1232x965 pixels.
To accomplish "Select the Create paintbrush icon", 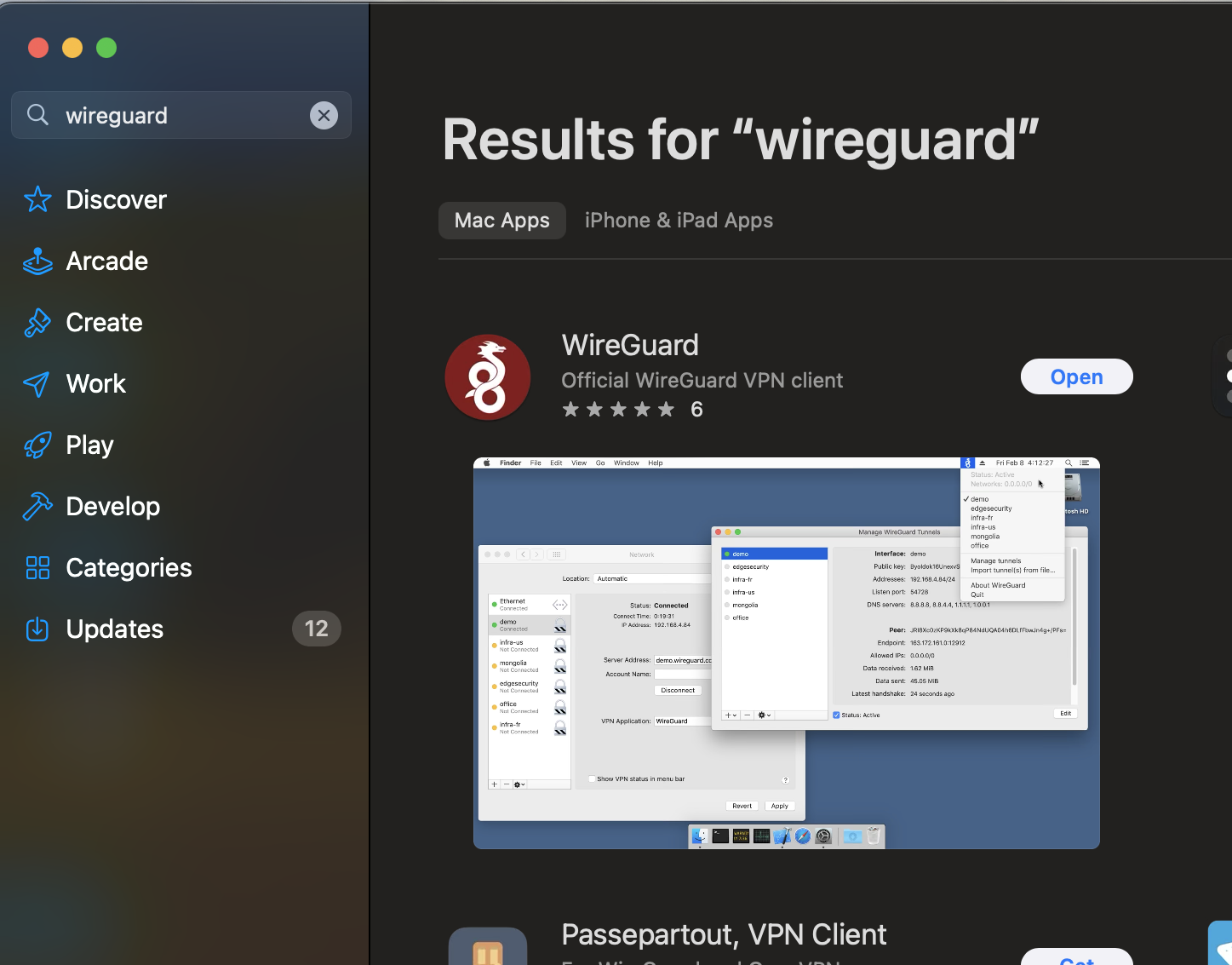I will pos(37,322).
